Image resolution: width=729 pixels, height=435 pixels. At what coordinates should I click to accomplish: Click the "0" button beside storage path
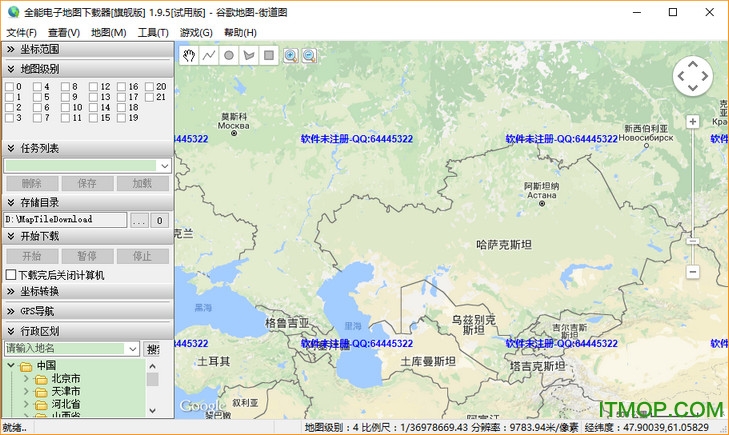(159, 221)
